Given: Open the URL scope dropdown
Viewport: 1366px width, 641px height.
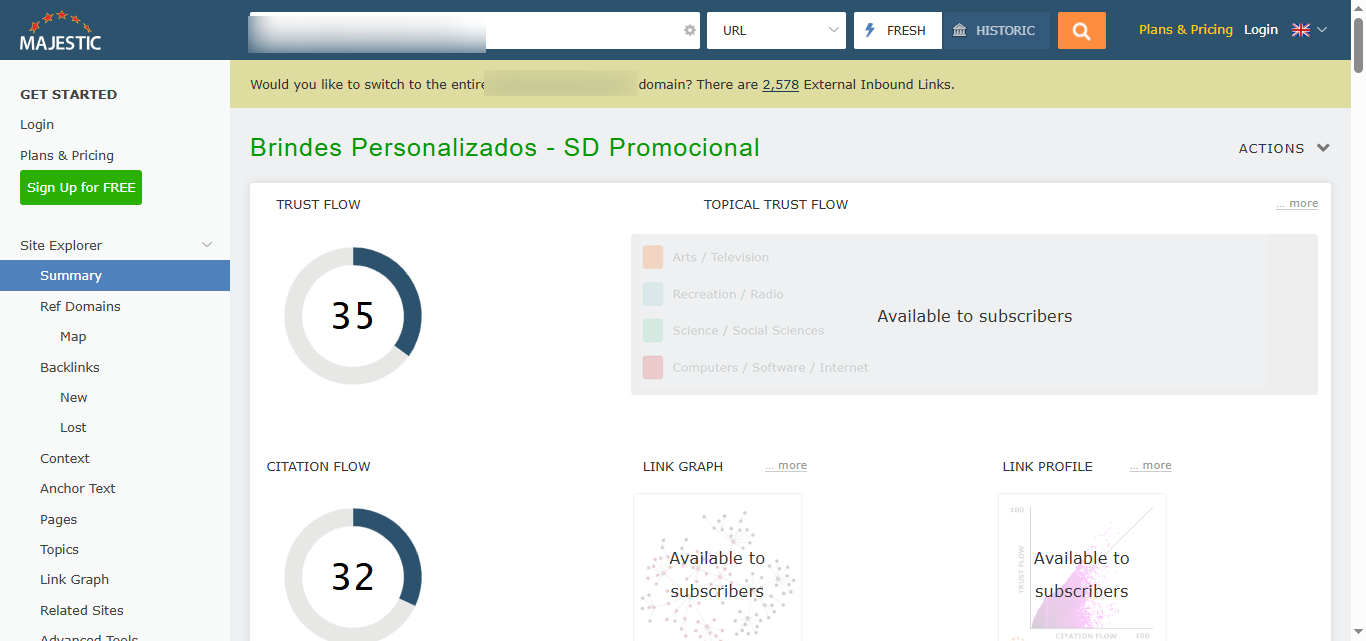Looking at the screenshot, I should pos(776,31).
